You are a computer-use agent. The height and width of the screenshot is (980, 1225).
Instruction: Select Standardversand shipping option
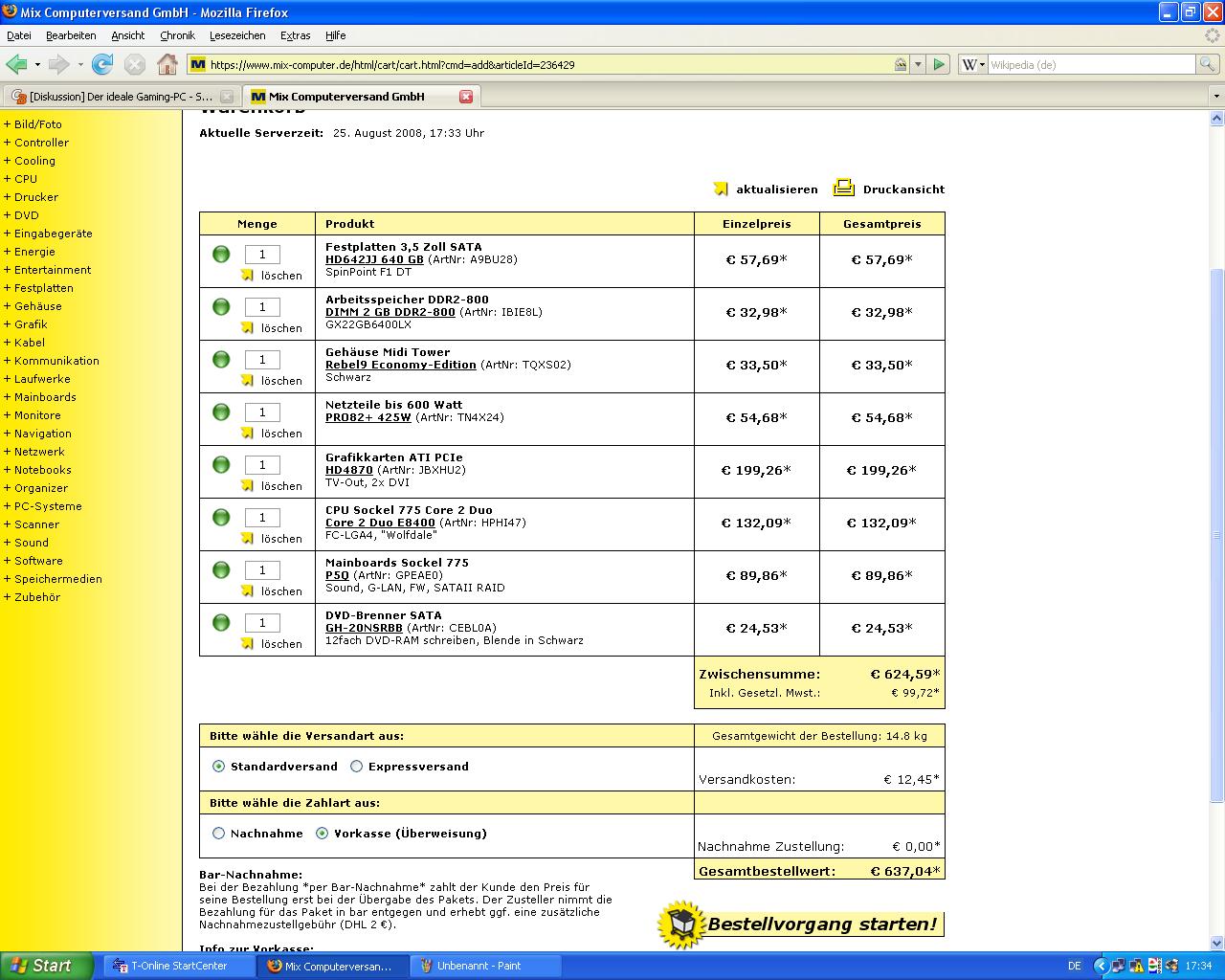tap(219, 767)
